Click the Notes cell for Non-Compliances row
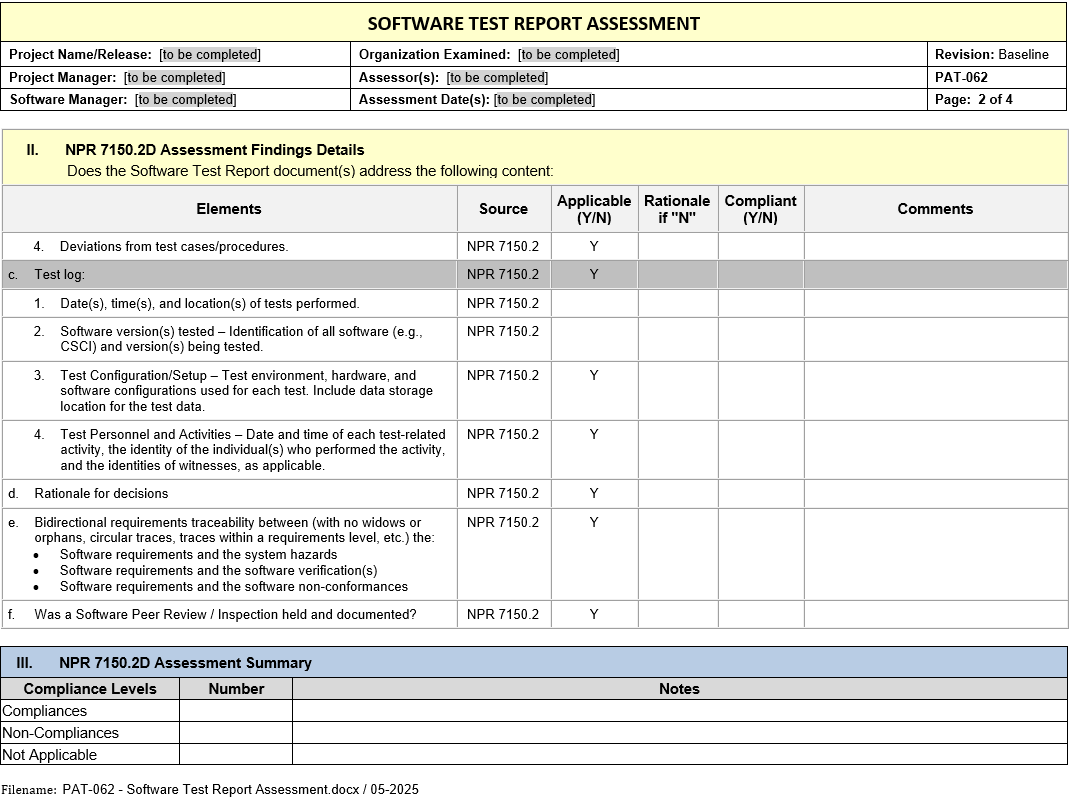Viewport: 1071px width, 800px height. click(679, 733)
